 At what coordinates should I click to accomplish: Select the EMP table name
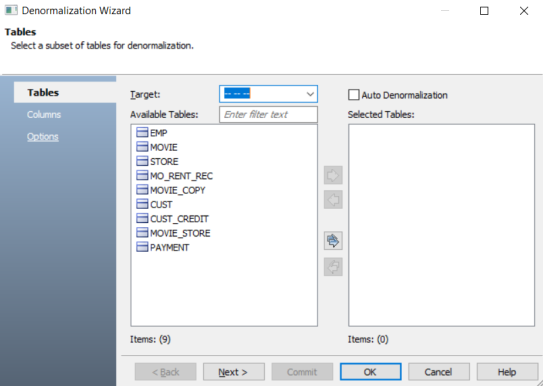click(159, 133)
